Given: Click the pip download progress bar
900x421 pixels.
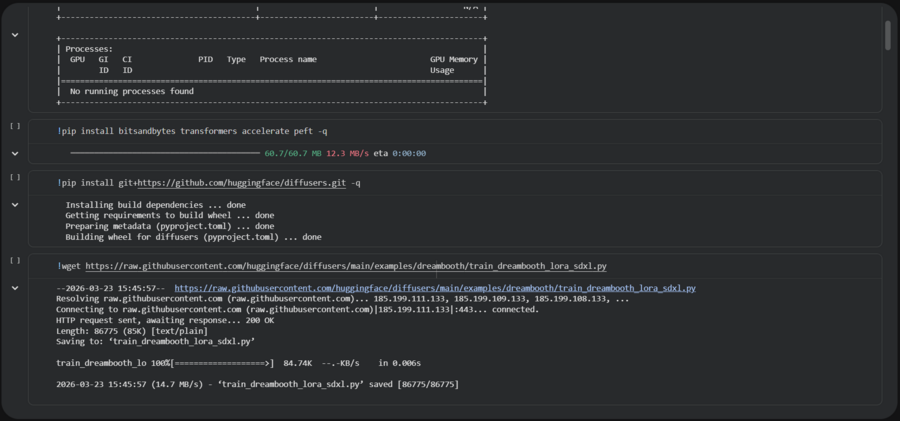Looking at the screenshot, I should pos(165,153).
